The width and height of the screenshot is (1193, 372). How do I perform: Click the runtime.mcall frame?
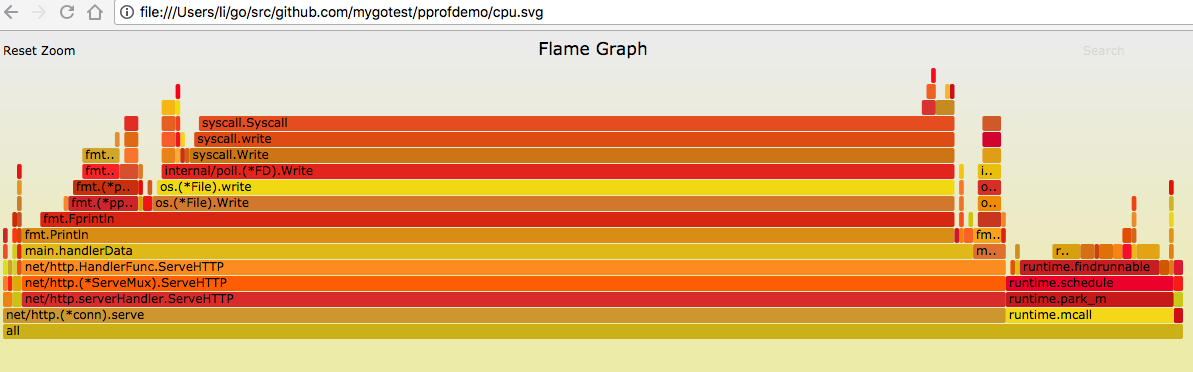tap(1090, 315)
